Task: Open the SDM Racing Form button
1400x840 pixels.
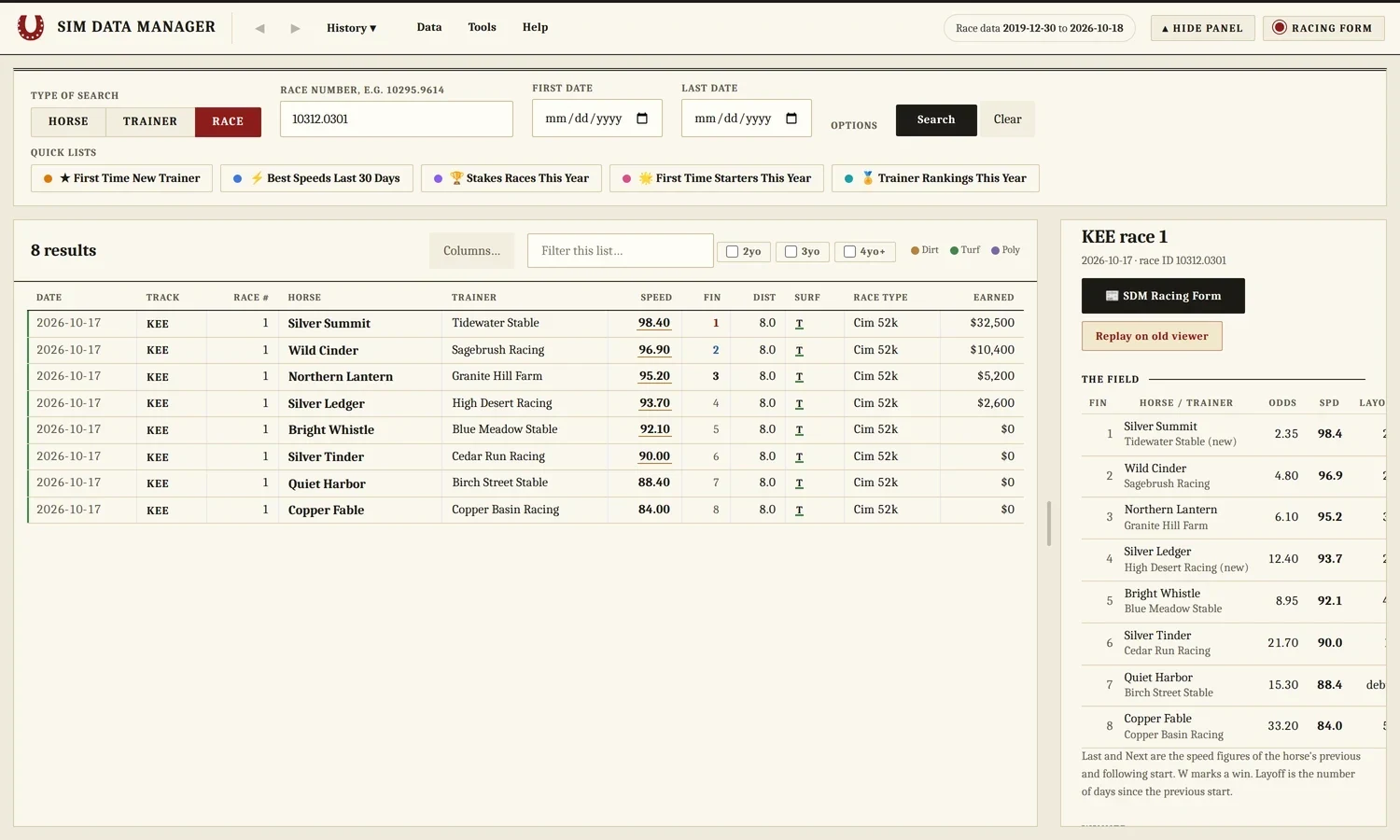Action: point(1163,296)
